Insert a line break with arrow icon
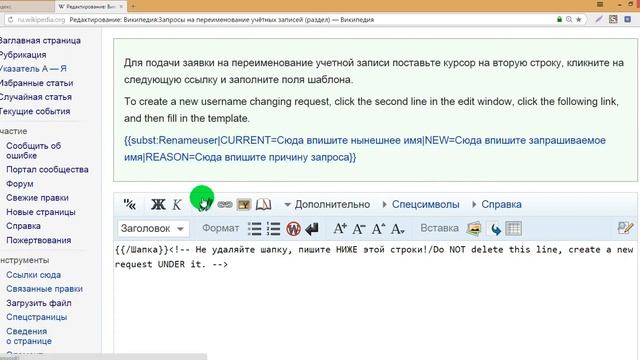Viewport: 640px width, 360px height. point(312,229)
